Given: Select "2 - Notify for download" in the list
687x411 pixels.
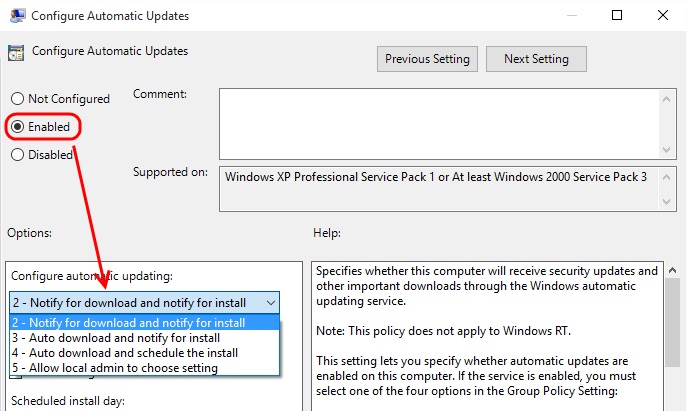Looking at the screenshot, I should pyautogui.click(x=128, y=323).
